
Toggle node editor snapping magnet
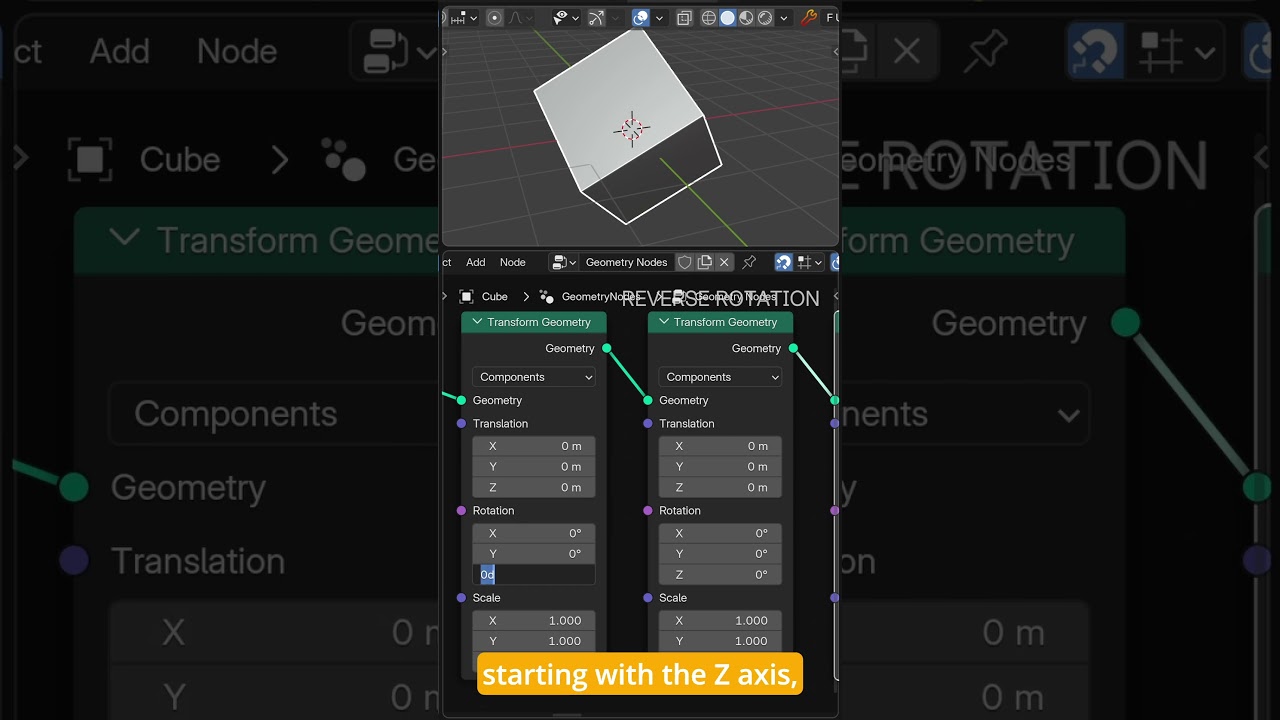(x=784, y=262)
